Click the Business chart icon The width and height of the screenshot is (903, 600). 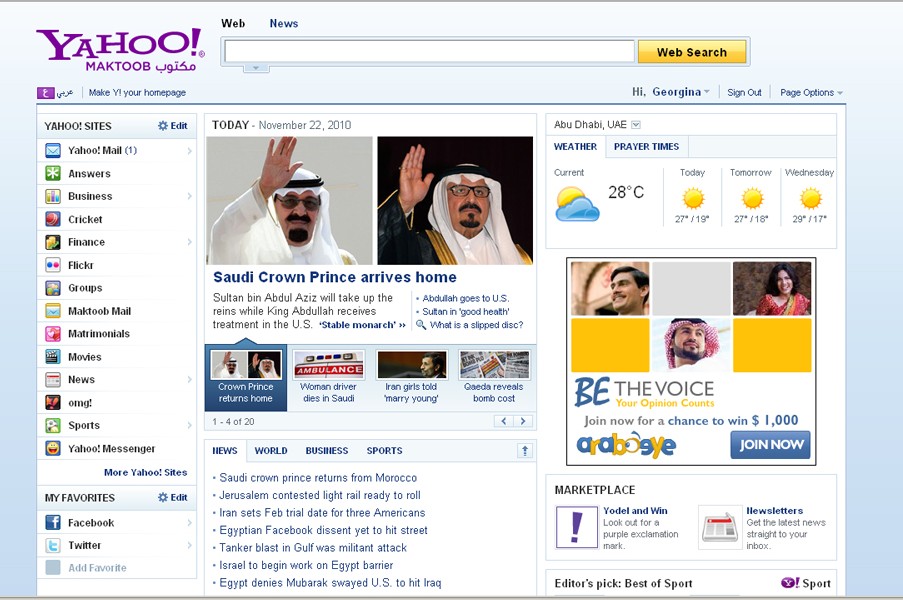[x=53, y=196]
